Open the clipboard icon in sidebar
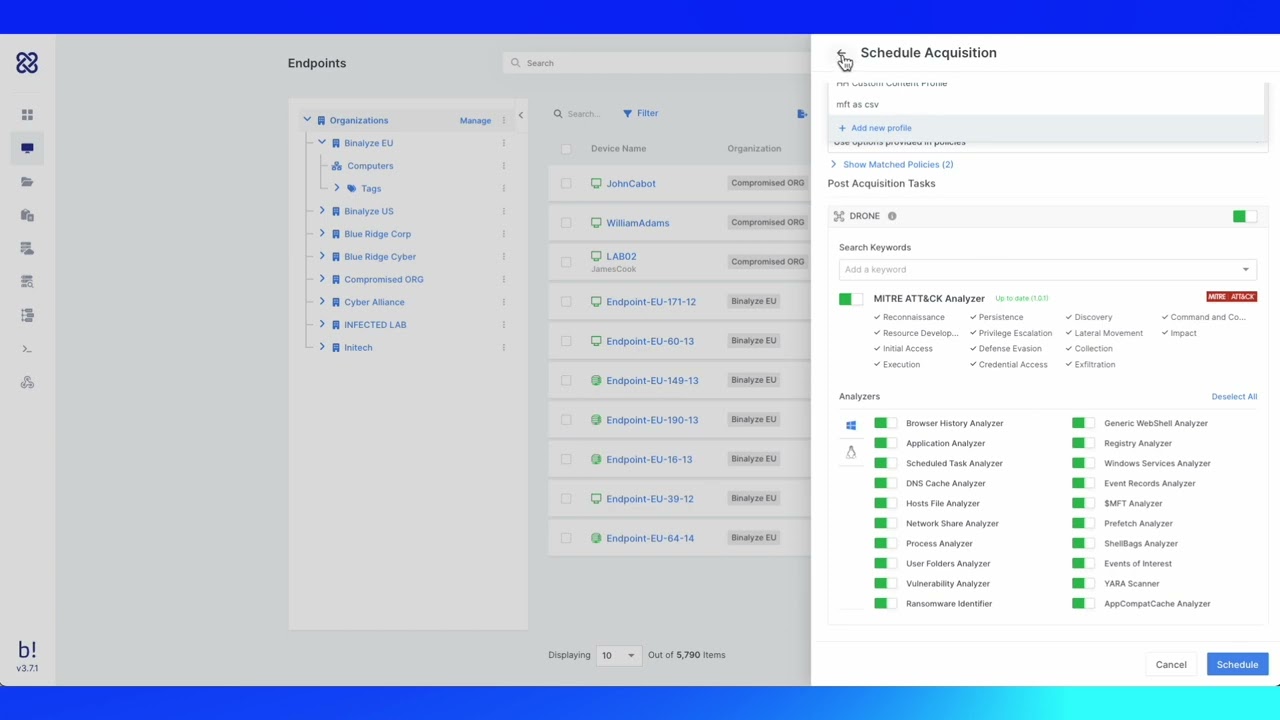The height and width of the screenshot is (720, 1280). coord(27,215)
